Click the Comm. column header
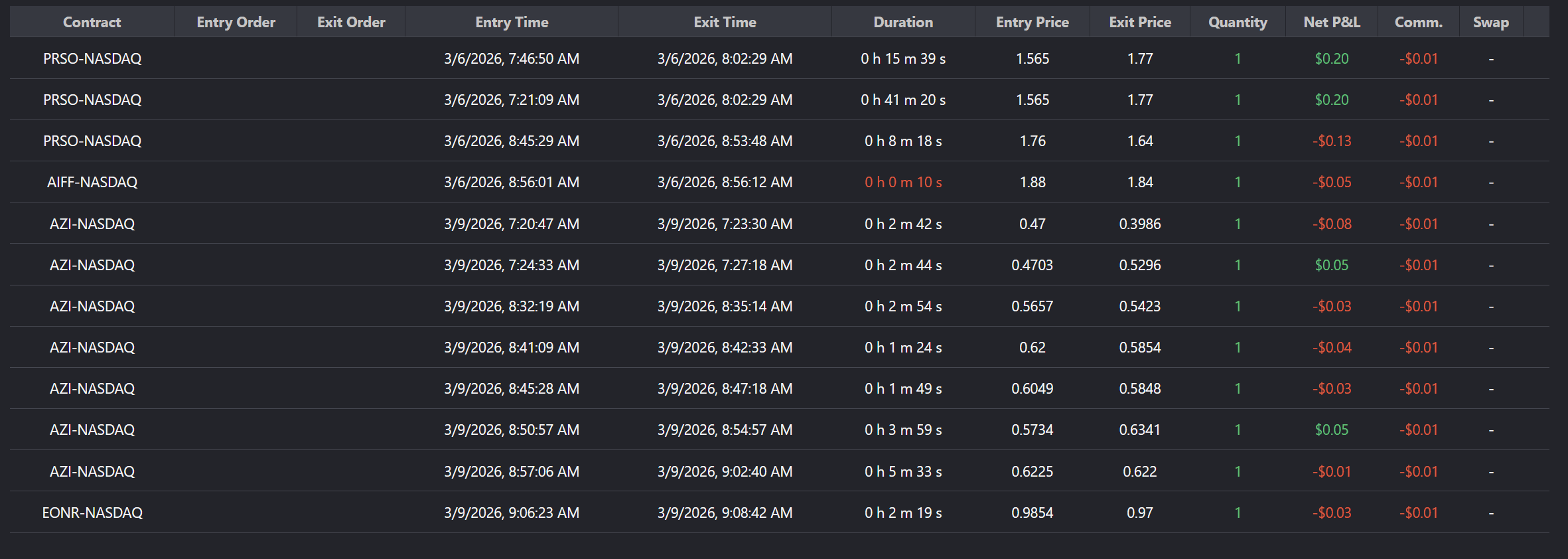Image resolution: width=1568 pixels, height=559 pixels. click(1418, 22)
